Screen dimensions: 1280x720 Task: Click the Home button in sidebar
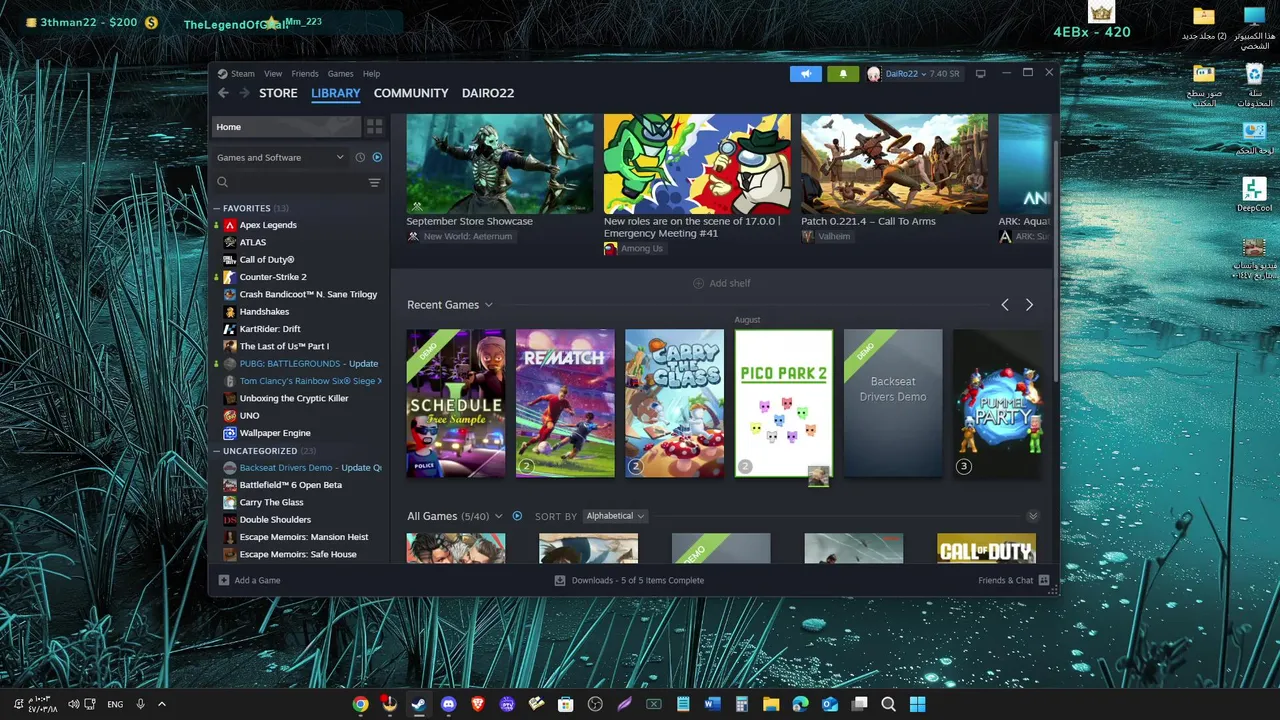[286, 127]
